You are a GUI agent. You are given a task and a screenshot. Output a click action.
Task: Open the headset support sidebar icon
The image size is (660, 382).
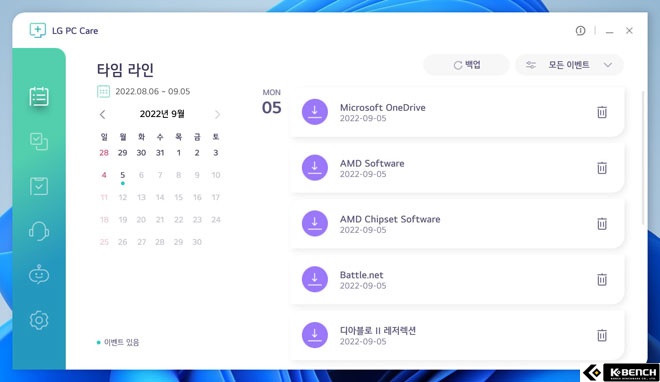(x=39, y=231)
